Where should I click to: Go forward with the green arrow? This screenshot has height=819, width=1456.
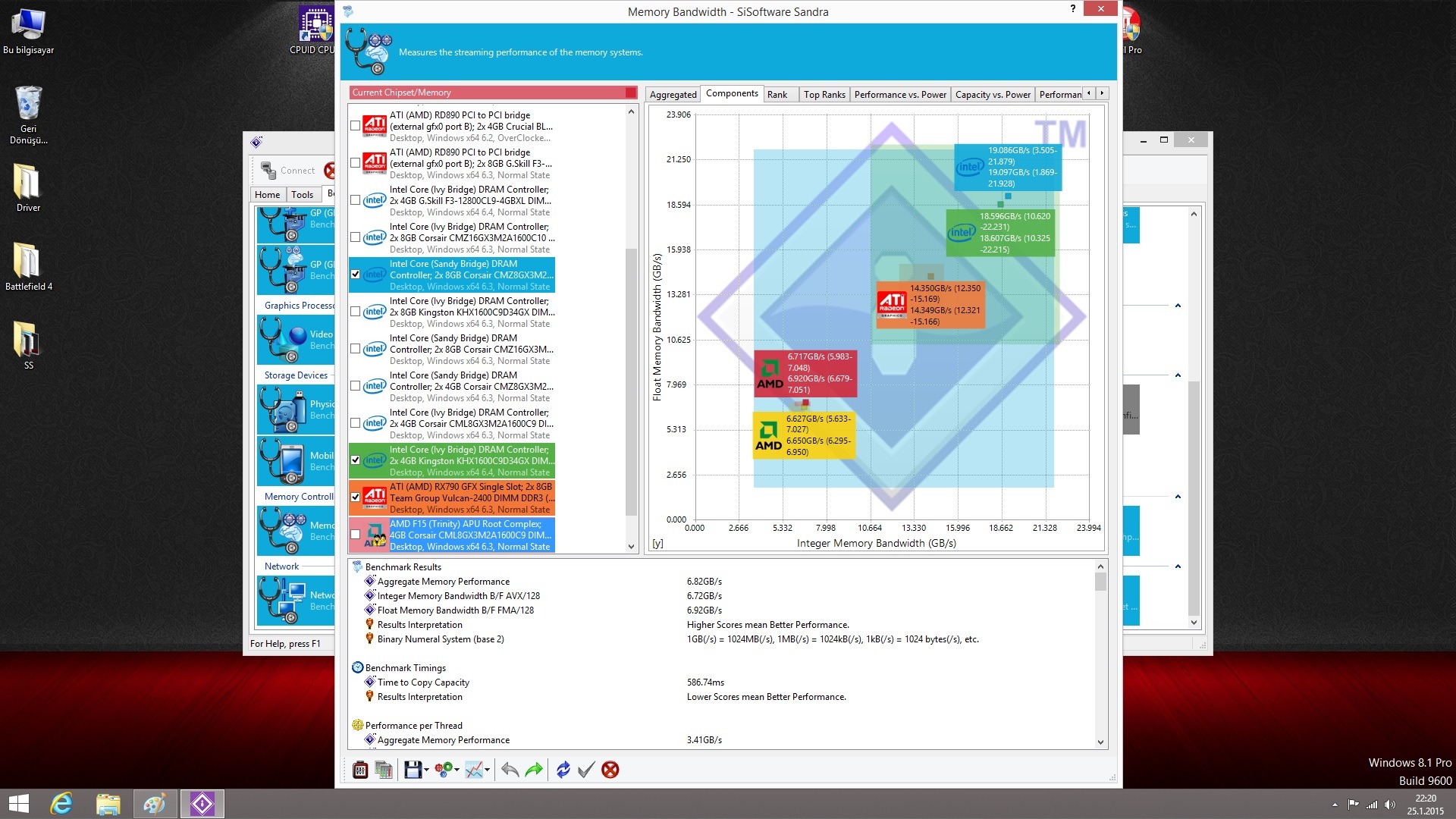click(534, 770)
